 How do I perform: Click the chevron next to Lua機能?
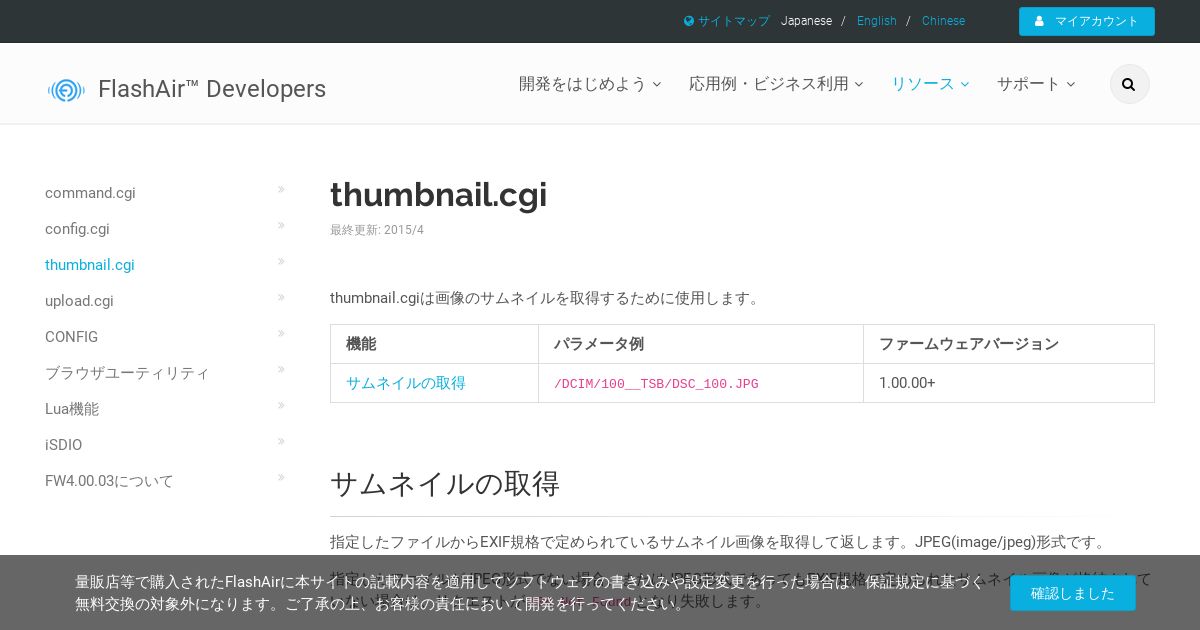click(x=281, y=405)
